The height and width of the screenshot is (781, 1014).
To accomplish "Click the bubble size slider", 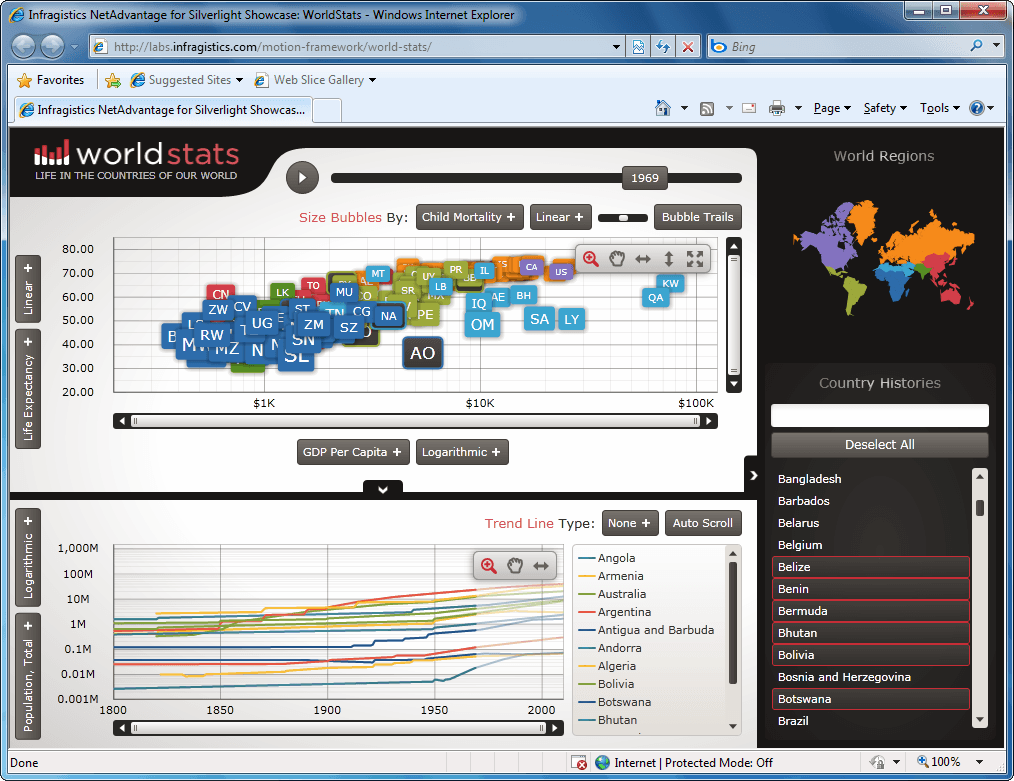I will tap(623, 218).
